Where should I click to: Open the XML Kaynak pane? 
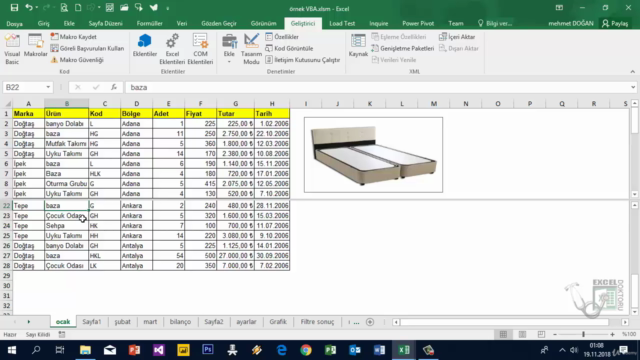[358, 46]
